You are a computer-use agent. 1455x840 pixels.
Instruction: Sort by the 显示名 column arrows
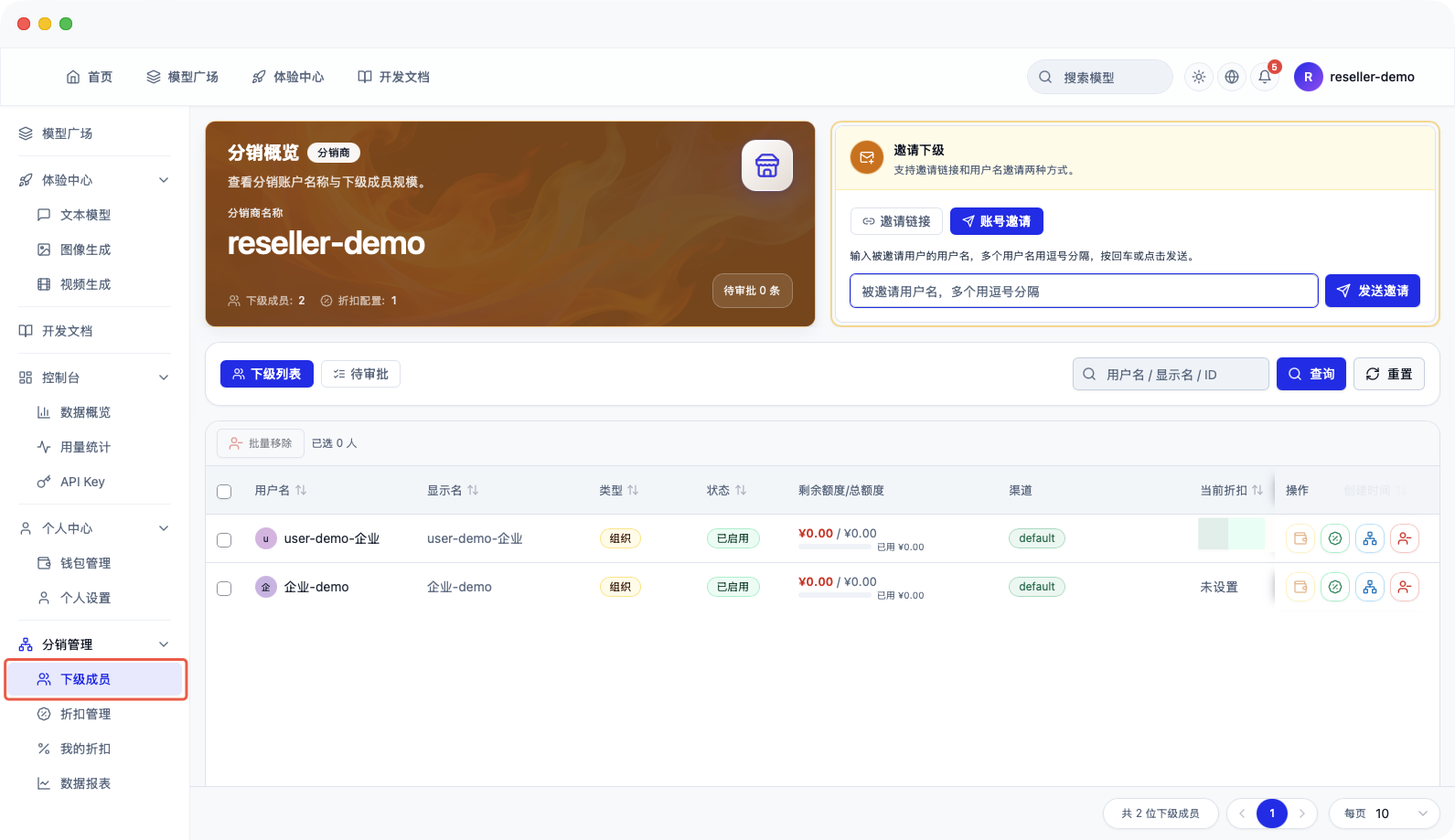(x=473, y=491)
